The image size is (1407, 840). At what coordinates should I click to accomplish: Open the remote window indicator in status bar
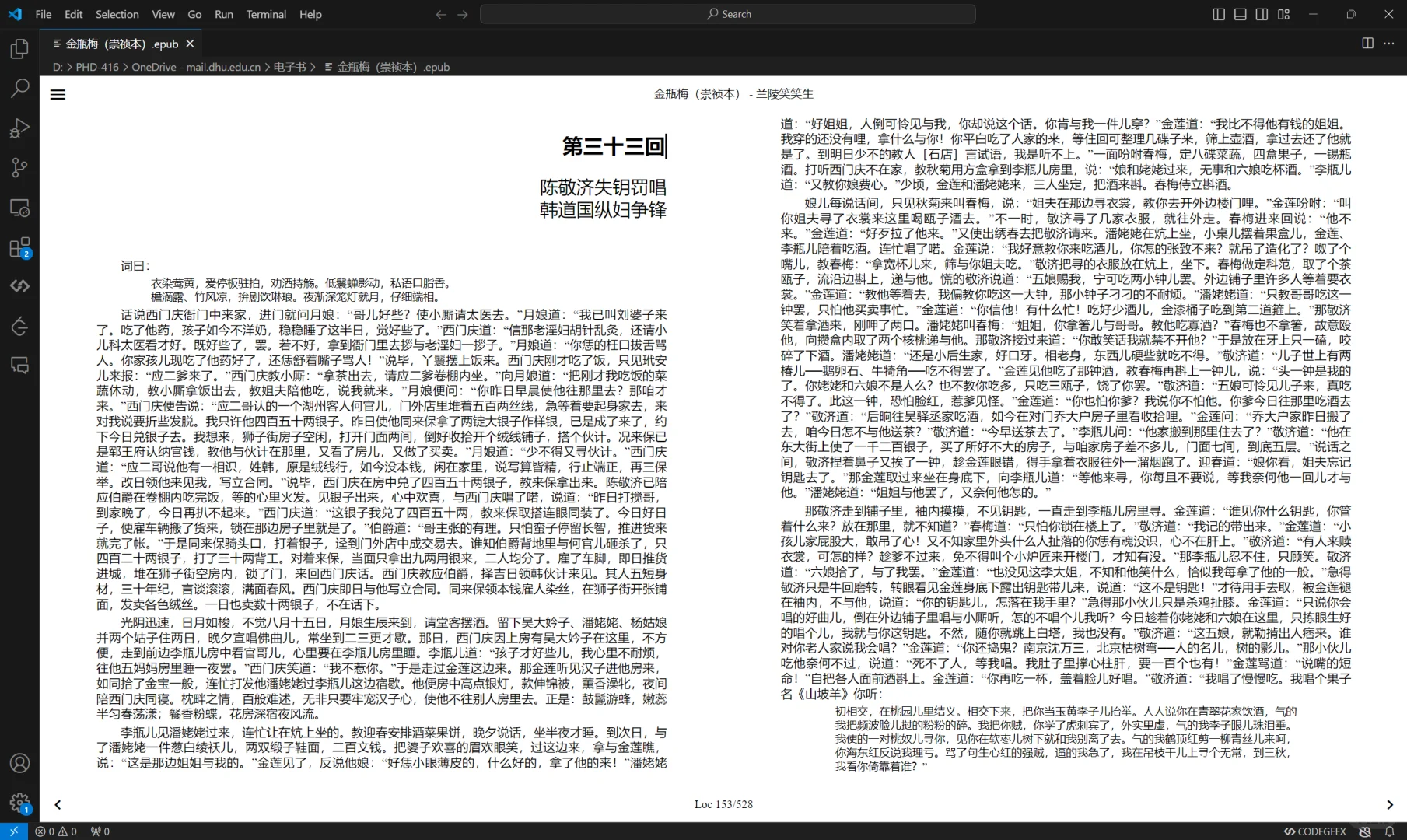(x=13, y=831)
